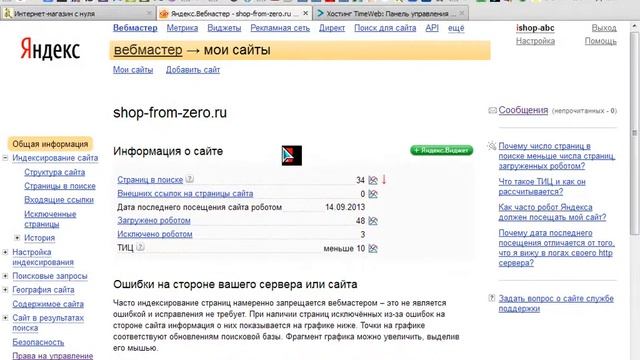Click Внешних ссылок на страницы сайта link
This screenshot has height=360, width=640.
tap(185, 193)
